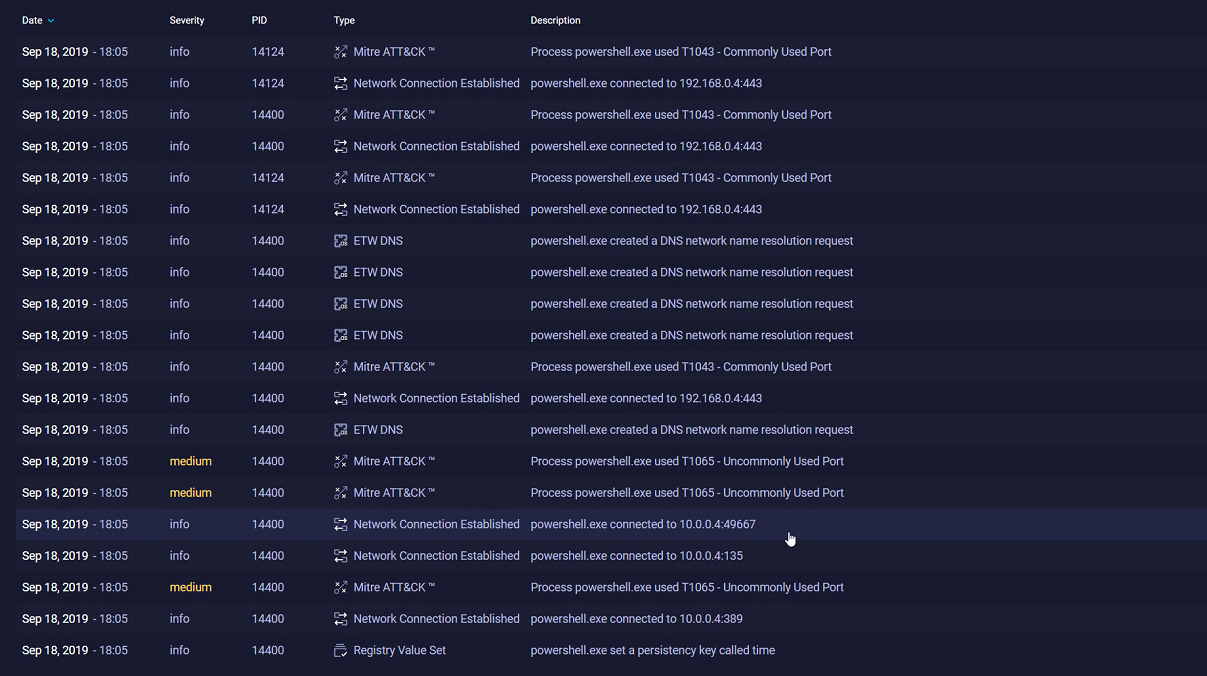The height and width of the screenshot is (676, 1207).
Task: Click info severity in the 10.0.0.4:389 row
Action: [x=179, y=619]
